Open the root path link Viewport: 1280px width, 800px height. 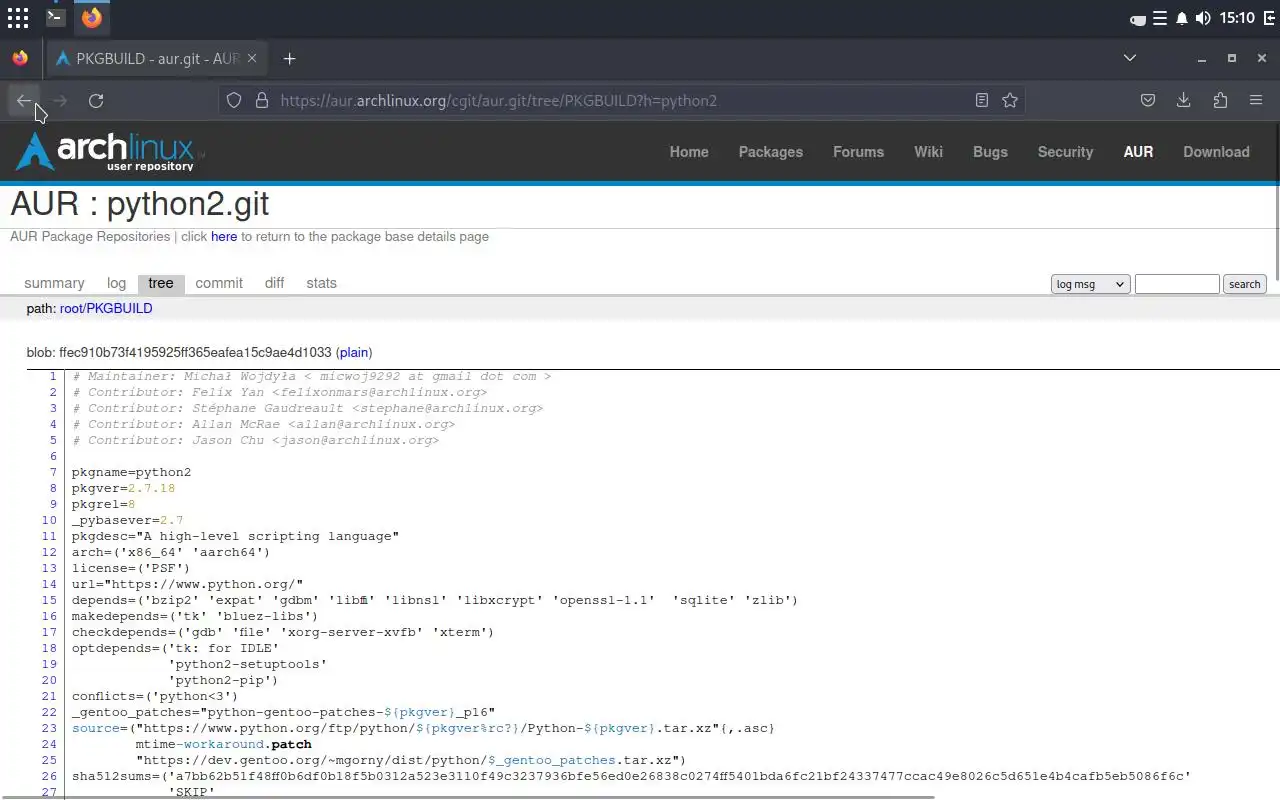click(x=70, y=309)
